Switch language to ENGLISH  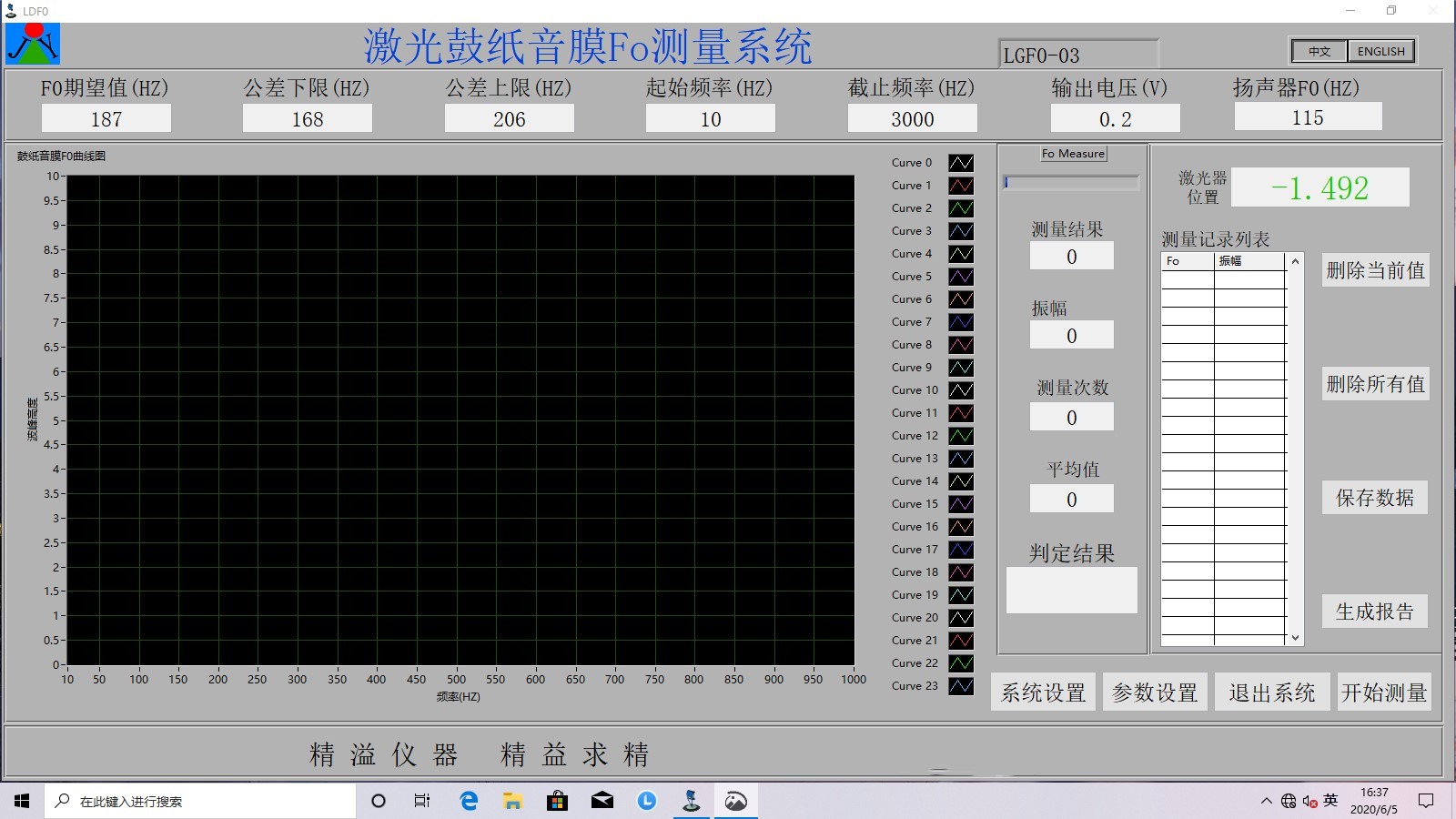(1380, 51)
